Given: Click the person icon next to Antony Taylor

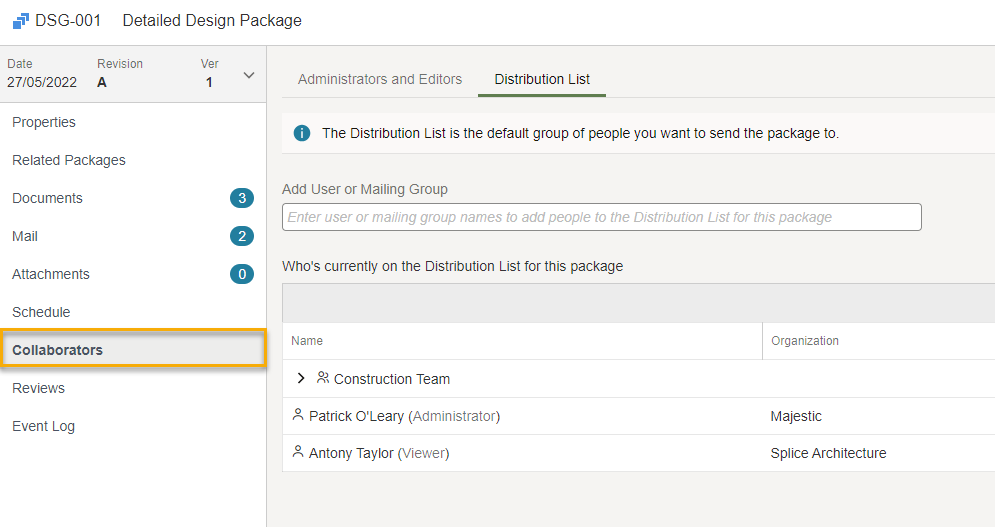Looking at the screenshot, I should pyautogui.click(x=298, y=451).
